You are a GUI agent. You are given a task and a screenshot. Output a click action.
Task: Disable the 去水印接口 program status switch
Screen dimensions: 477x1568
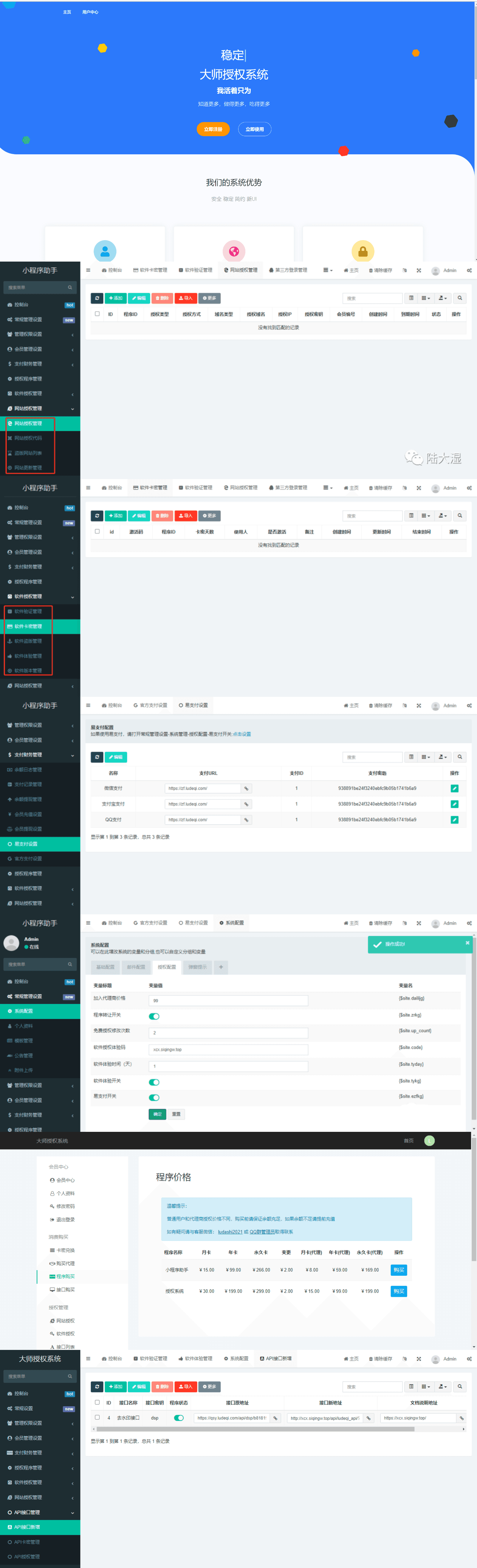[x=179, y=1418]
